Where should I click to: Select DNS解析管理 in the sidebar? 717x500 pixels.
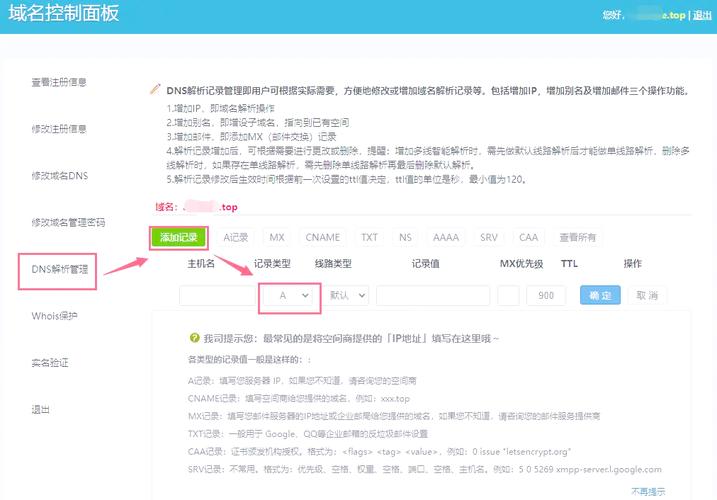(x=59, y=269)
